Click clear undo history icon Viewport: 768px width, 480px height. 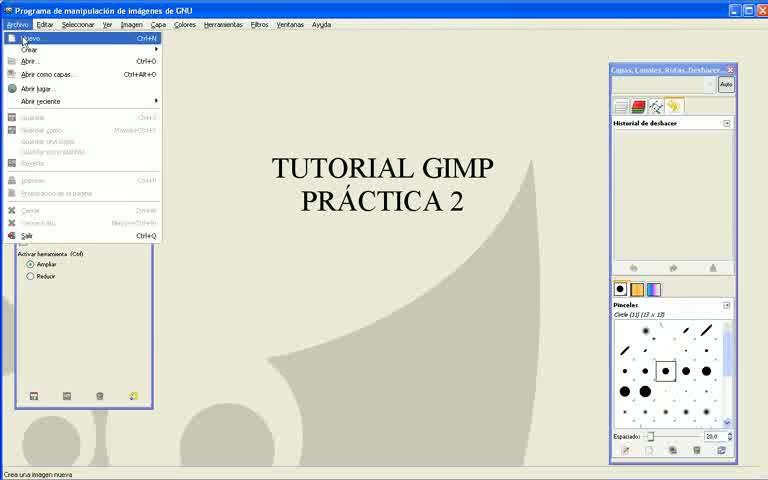coord(713,268)
